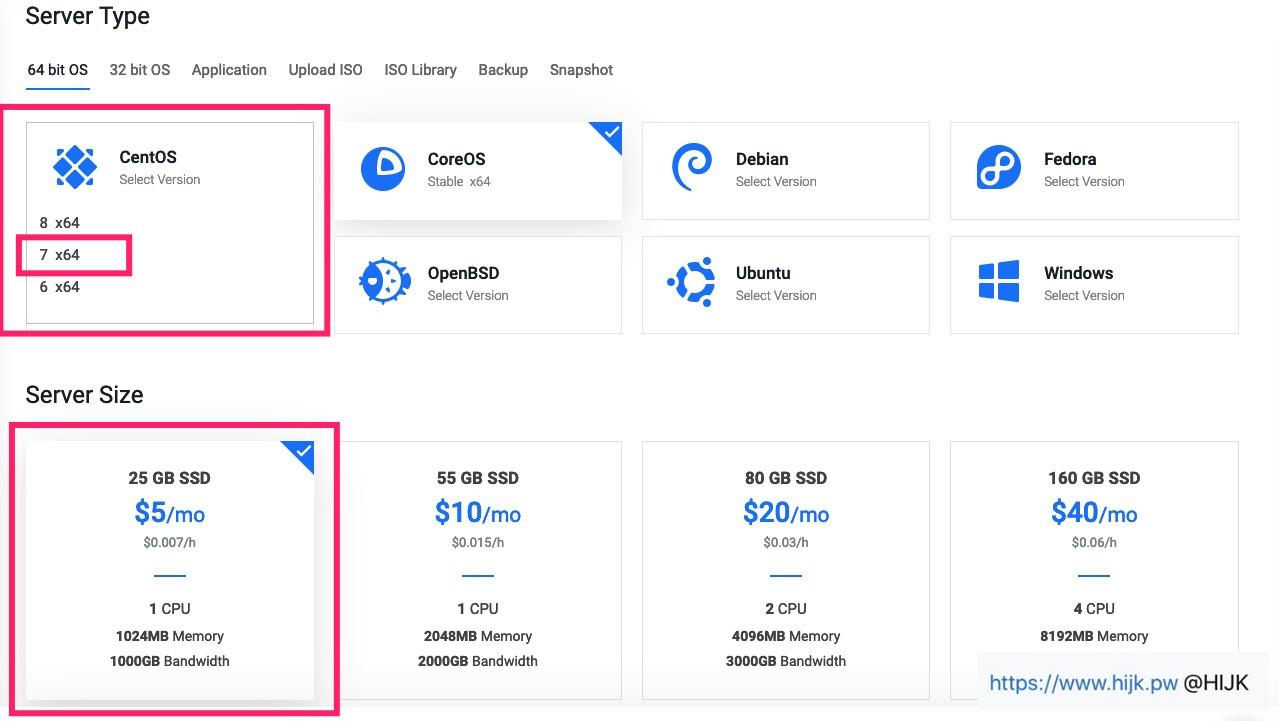Image resolution: width=1279 pixels, height=721 pixels.
Task: Click the Ubuntu logo icon
Action: [691, 282]
